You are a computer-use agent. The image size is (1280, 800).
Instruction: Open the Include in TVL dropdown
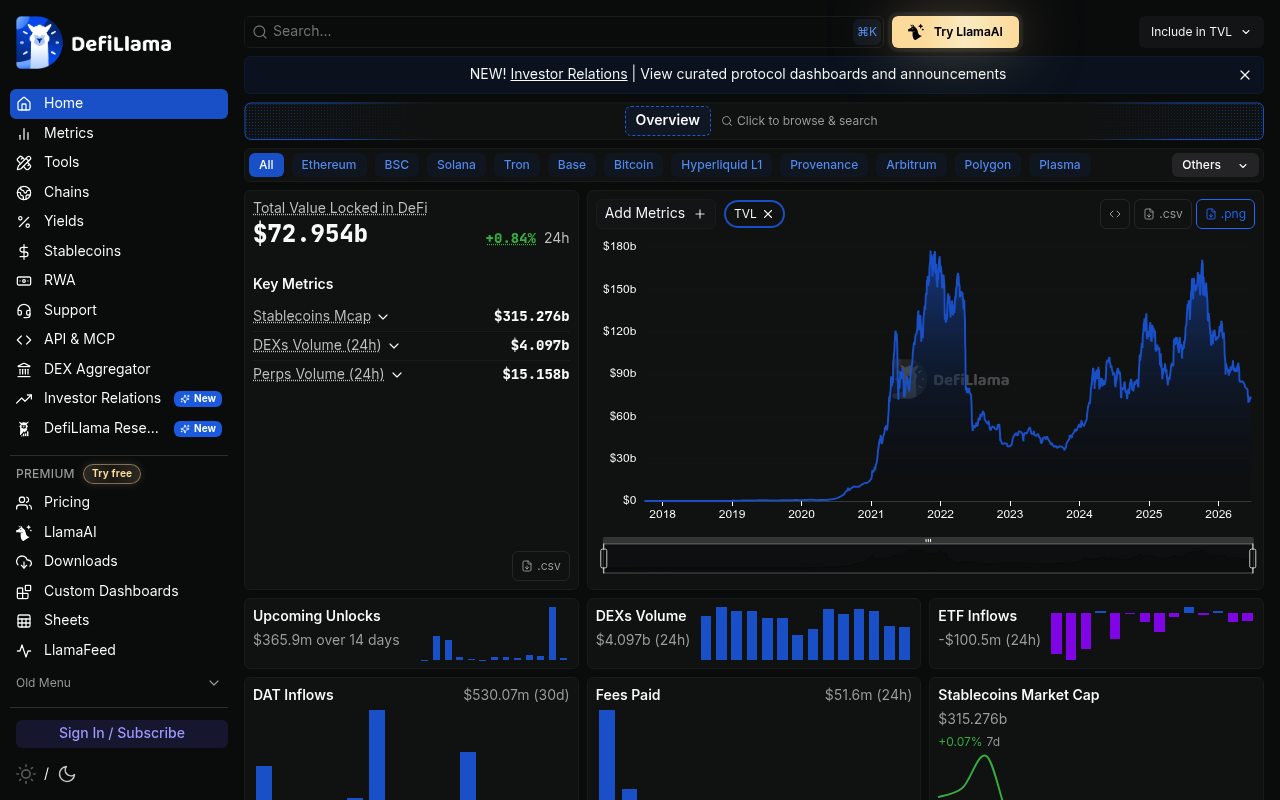1201,32
